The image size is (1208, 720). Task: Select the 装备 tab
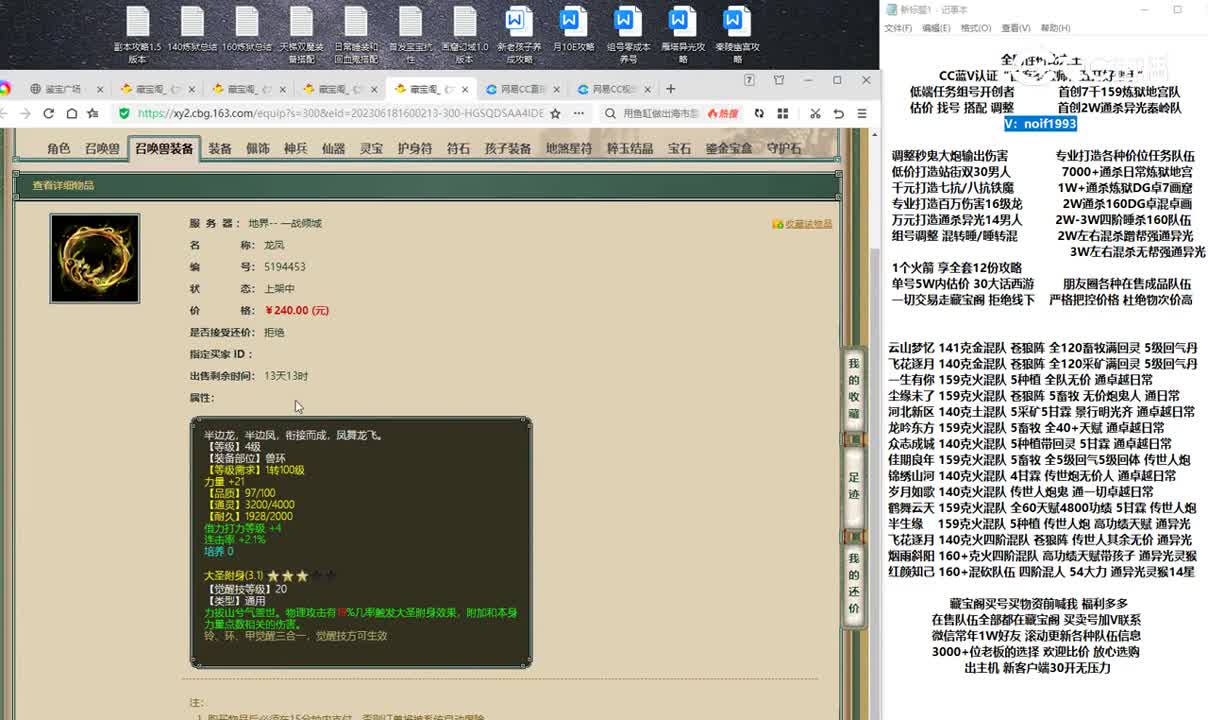click(220, 148)
